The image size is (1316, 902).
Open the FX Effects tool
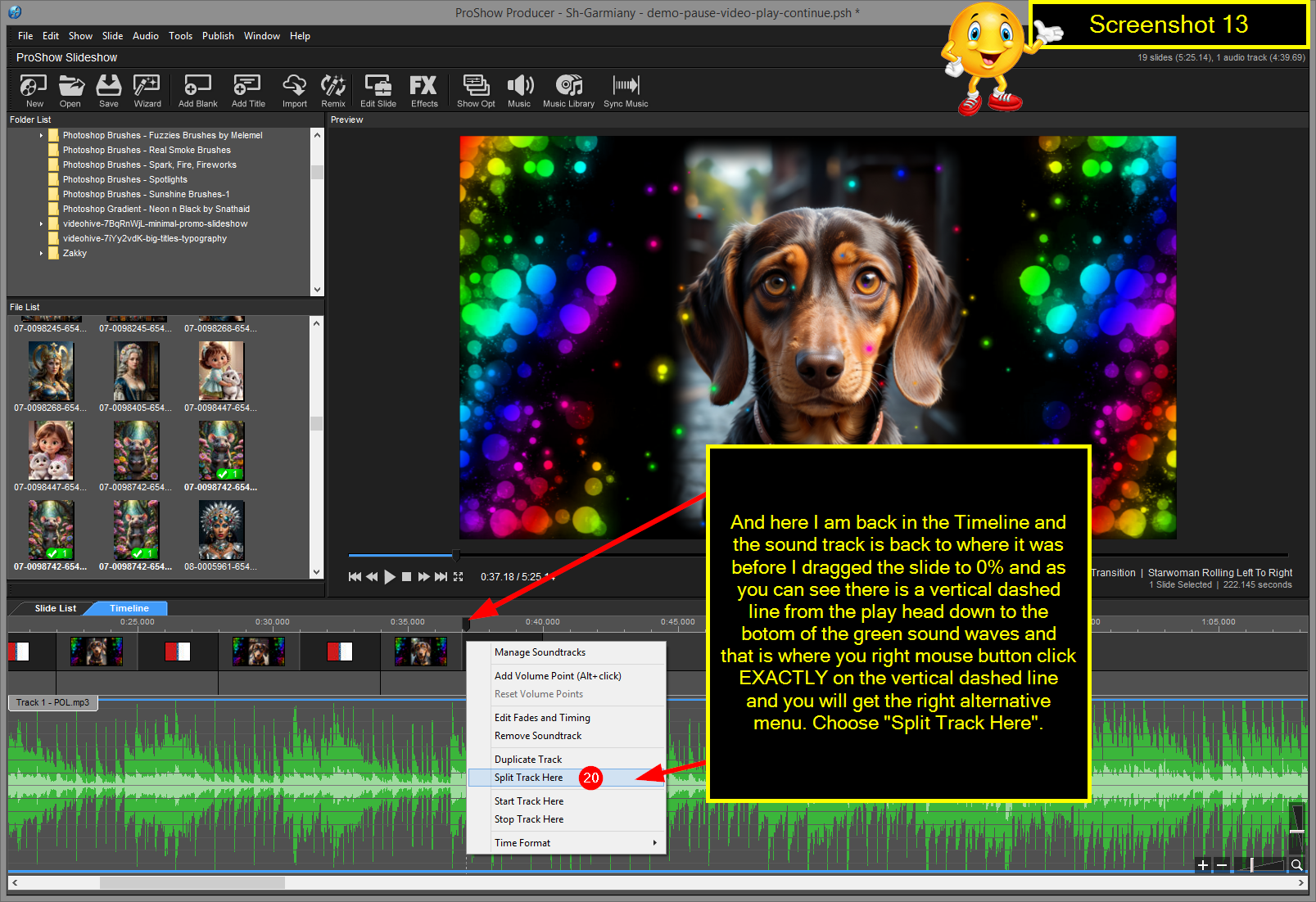click(423, 90)
